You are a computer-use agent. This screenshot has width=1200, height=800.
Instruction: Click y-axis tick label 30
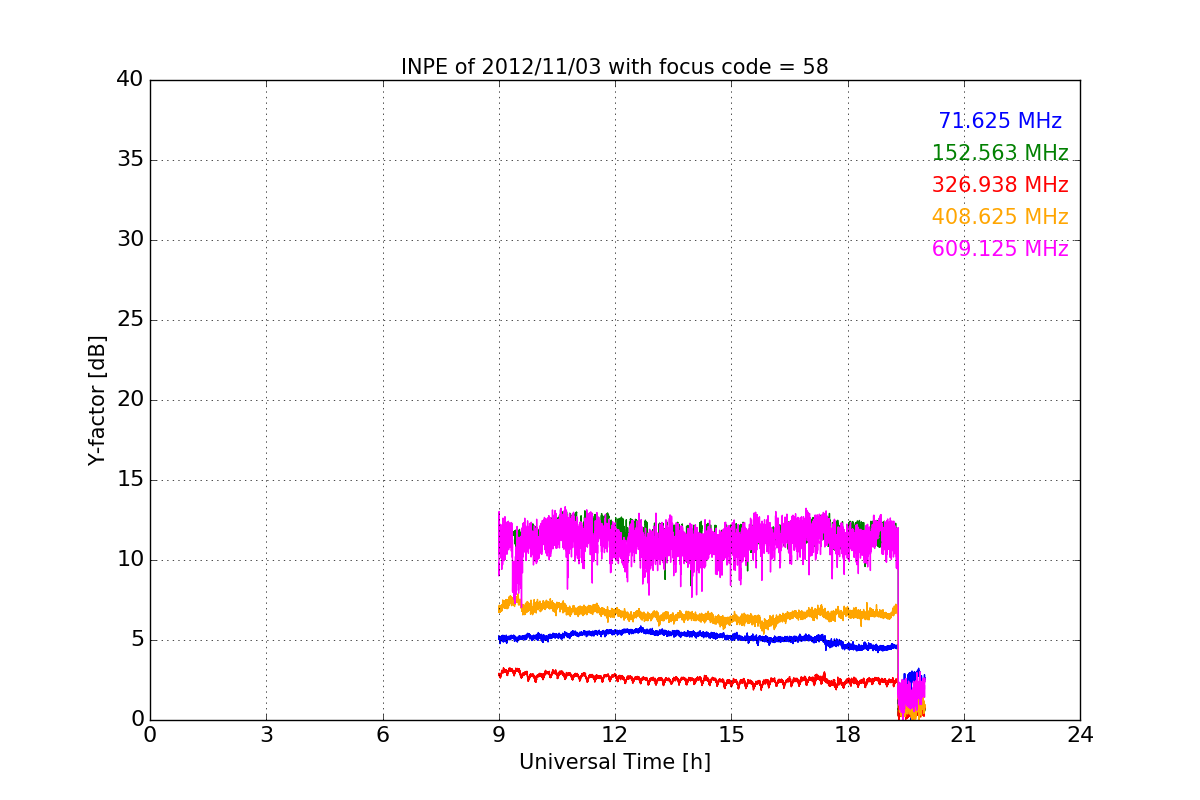click(130, 240)
